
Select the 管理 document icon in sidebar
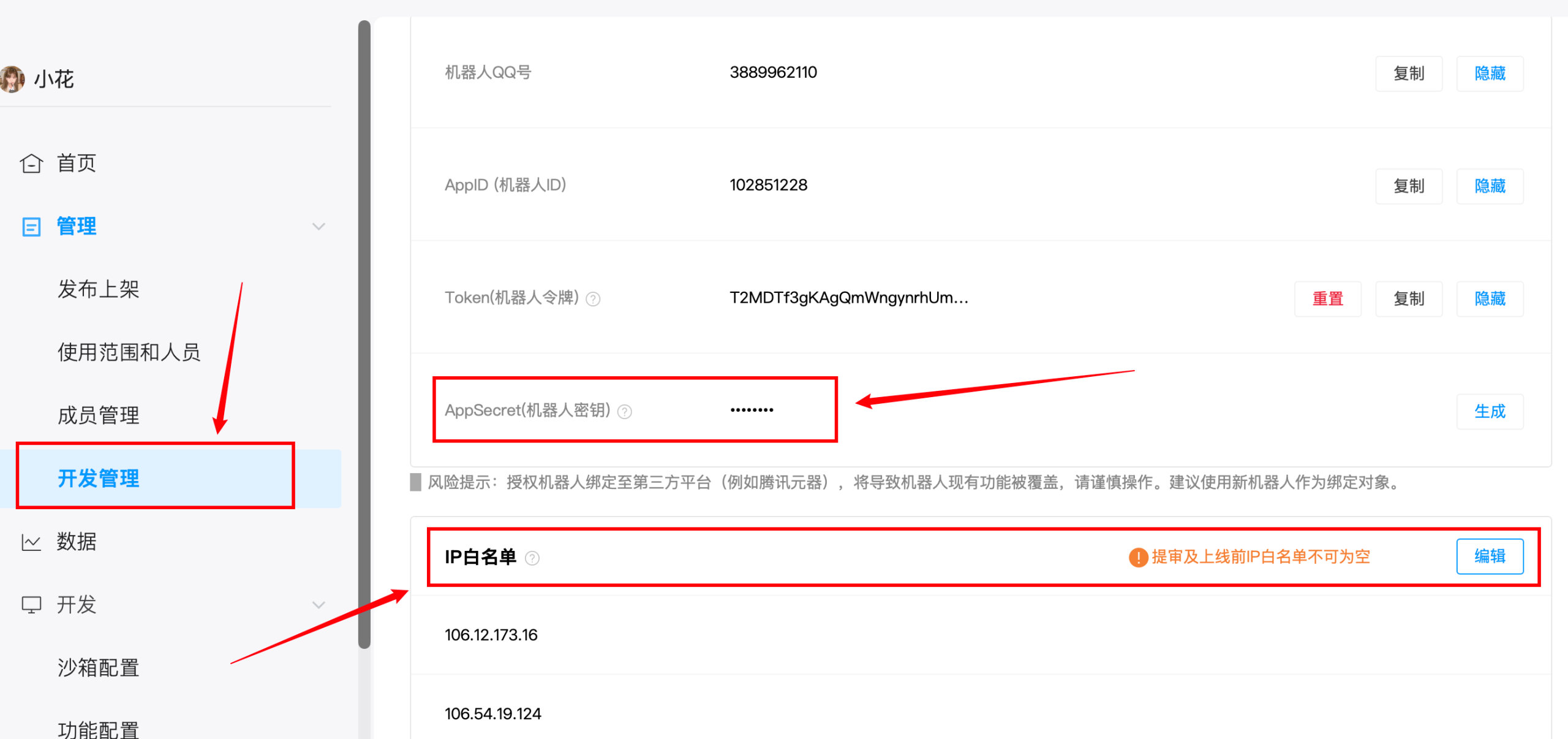(x=32, y=226)
